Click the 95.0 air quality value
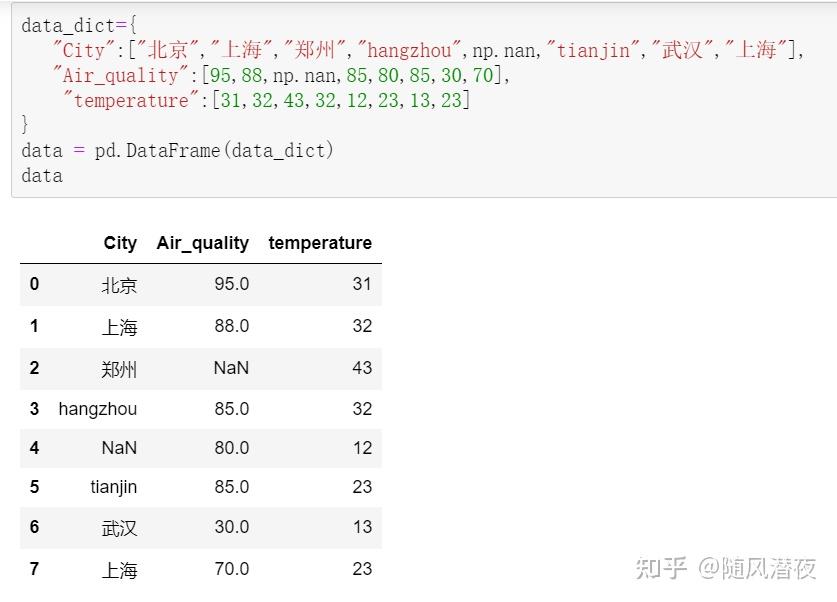The image size is (837, 602). (232, 284)
